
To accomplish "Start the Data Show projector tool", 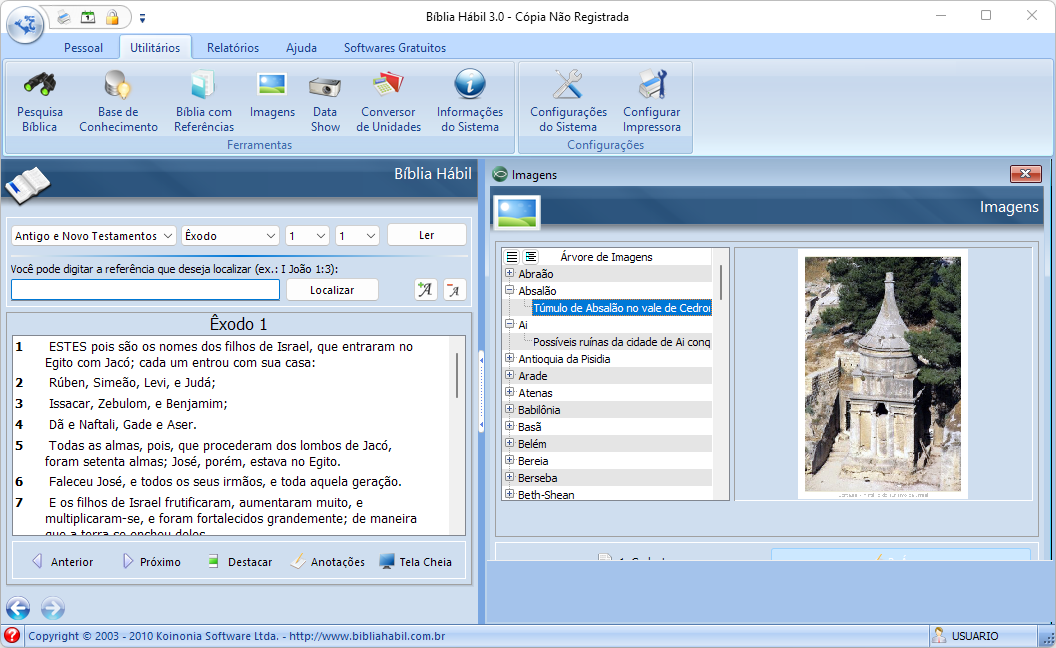I will (325, 101).
